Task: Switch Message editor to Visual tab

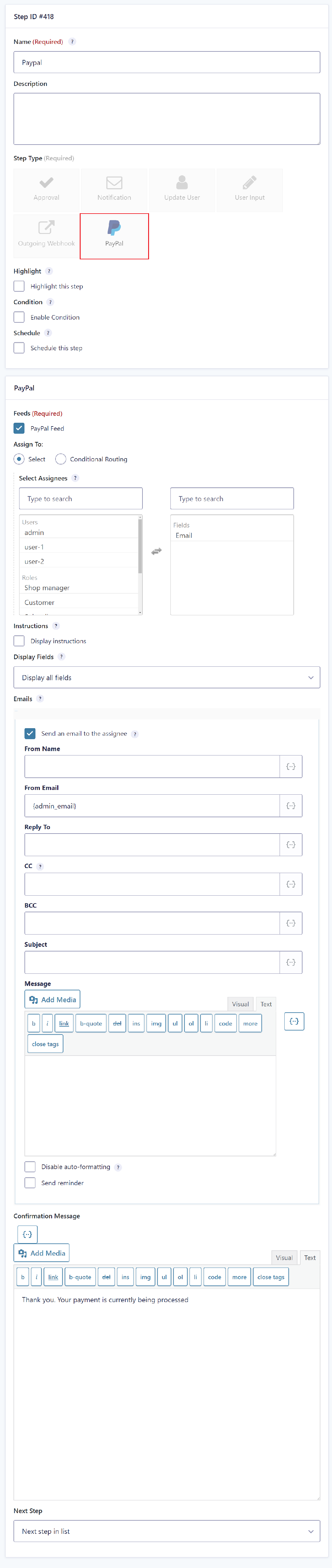Action: coord(240,1004)
